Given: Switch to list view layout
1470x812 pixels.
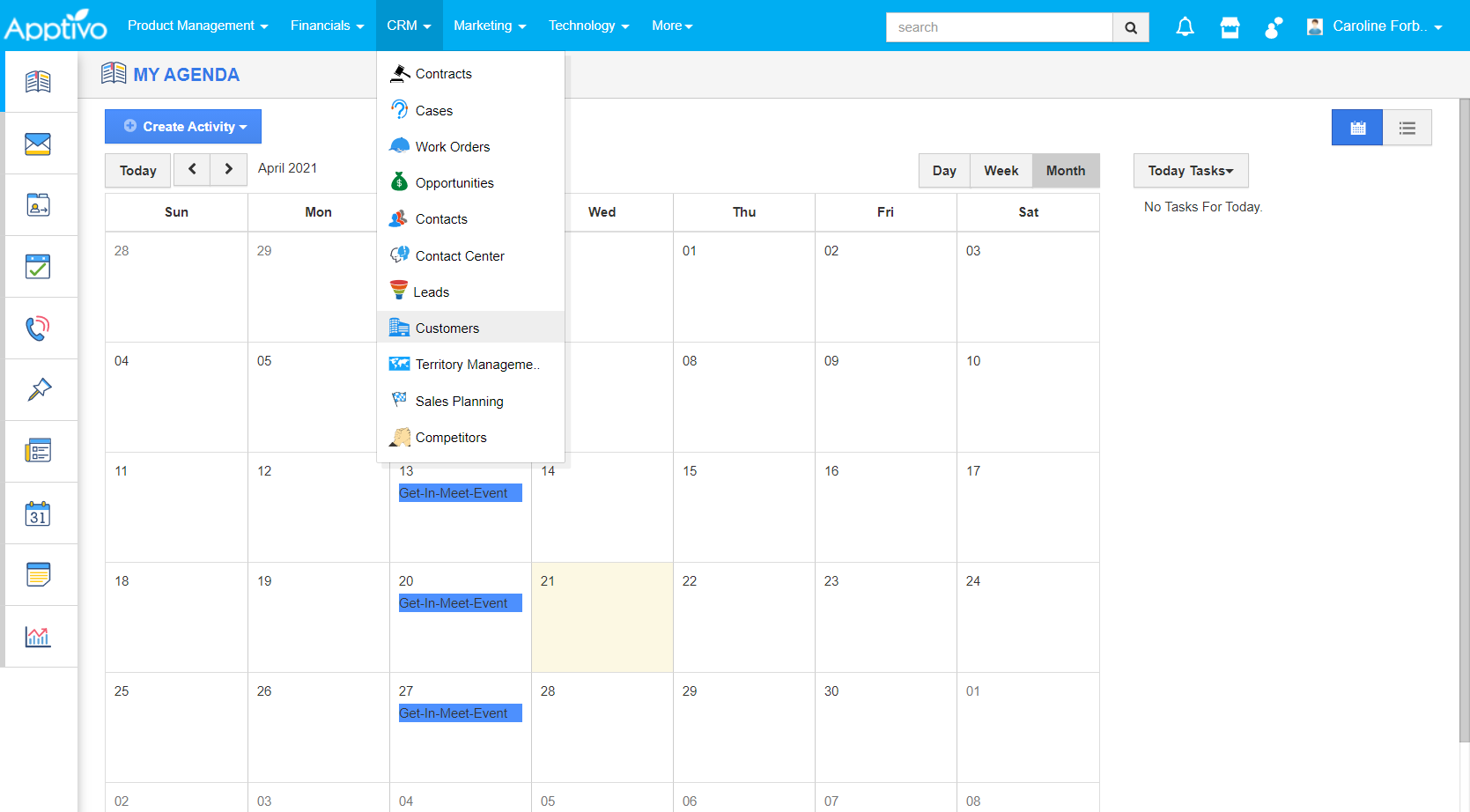Looking at the screenshot, I should click(x=1407, y=128).
